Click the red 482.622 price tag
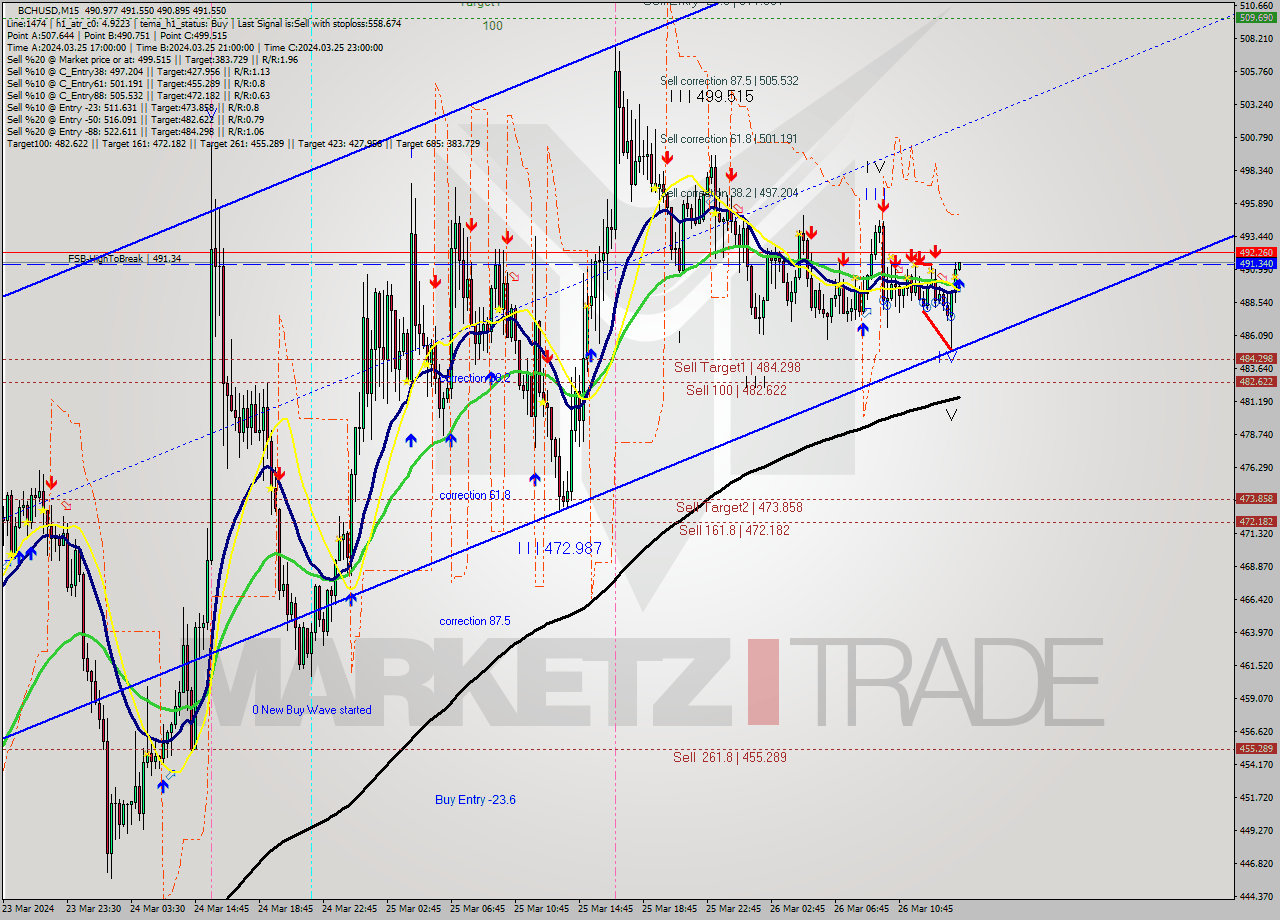 point(1256,381)
